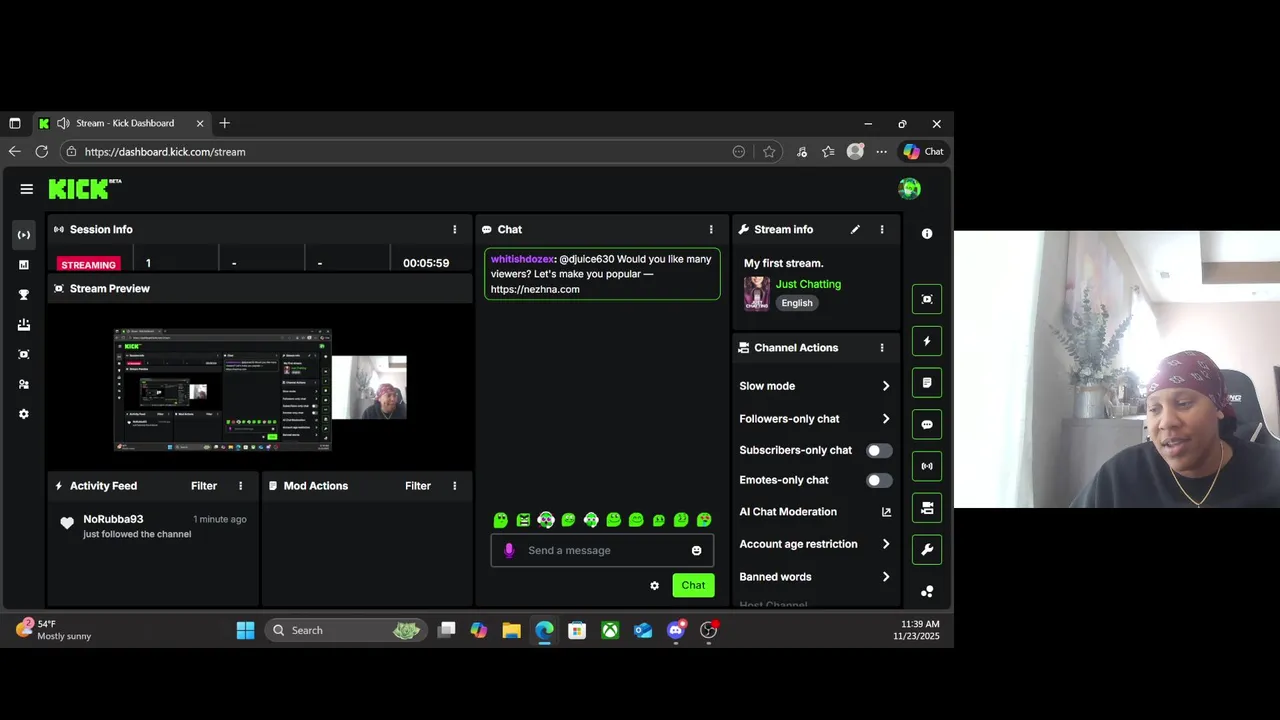1280x720 pixels.
Task: Insert the first green blob emote
Action: click(x=501, y=520)
